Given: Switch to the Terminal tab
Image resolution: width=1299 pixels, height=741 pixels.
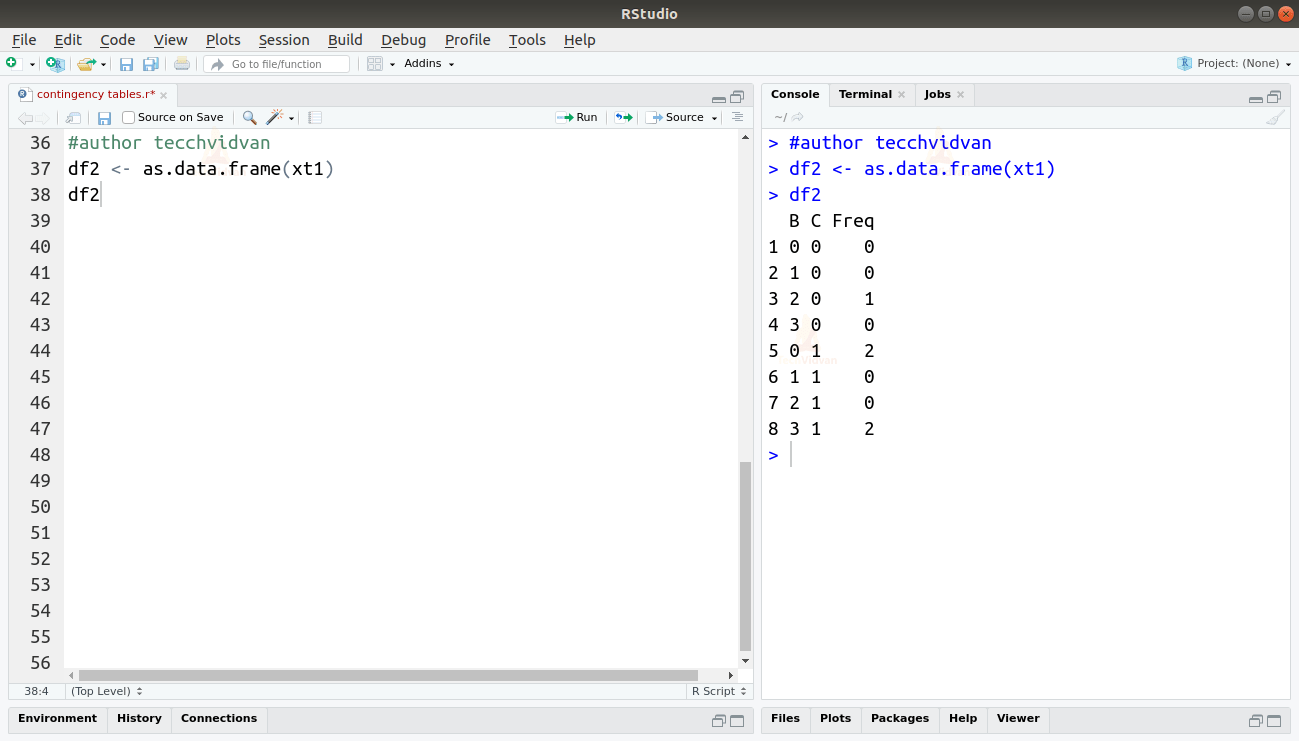Looking at the screenshot, I should (866, 94).
